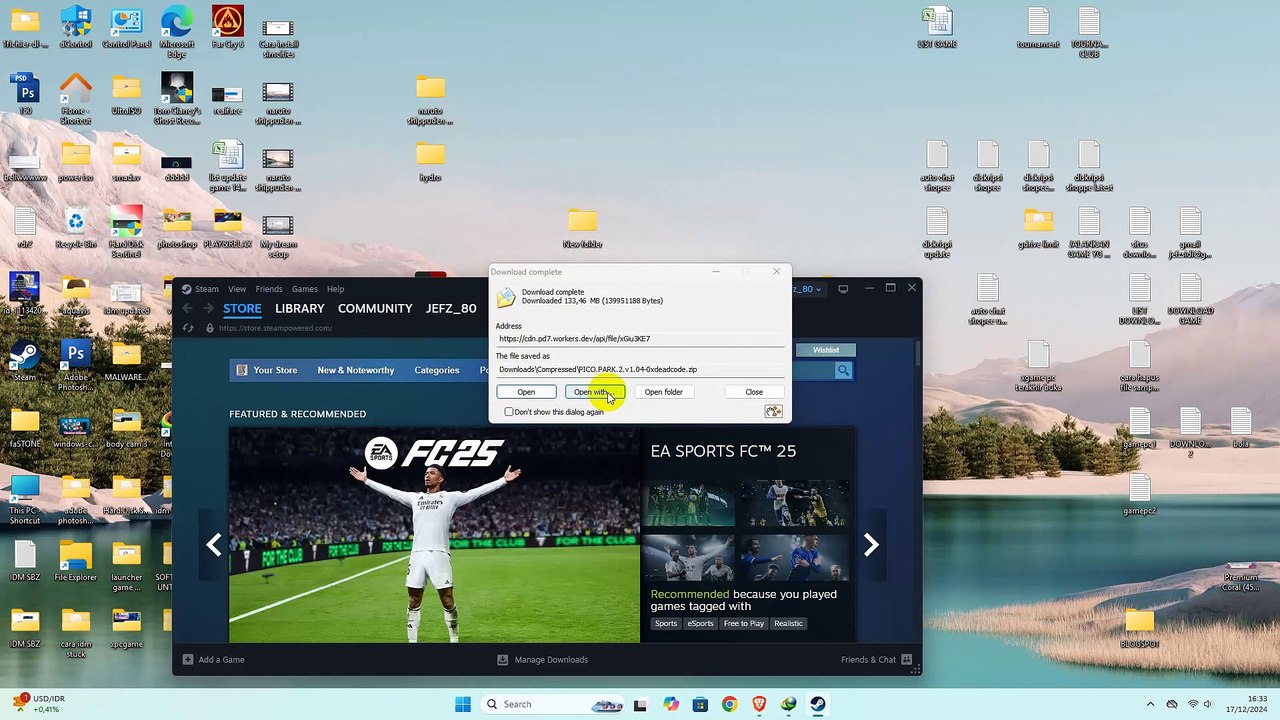1280x720 pixels.
Task: Open the Windows Start menu
Action: (x=463, y=704)
